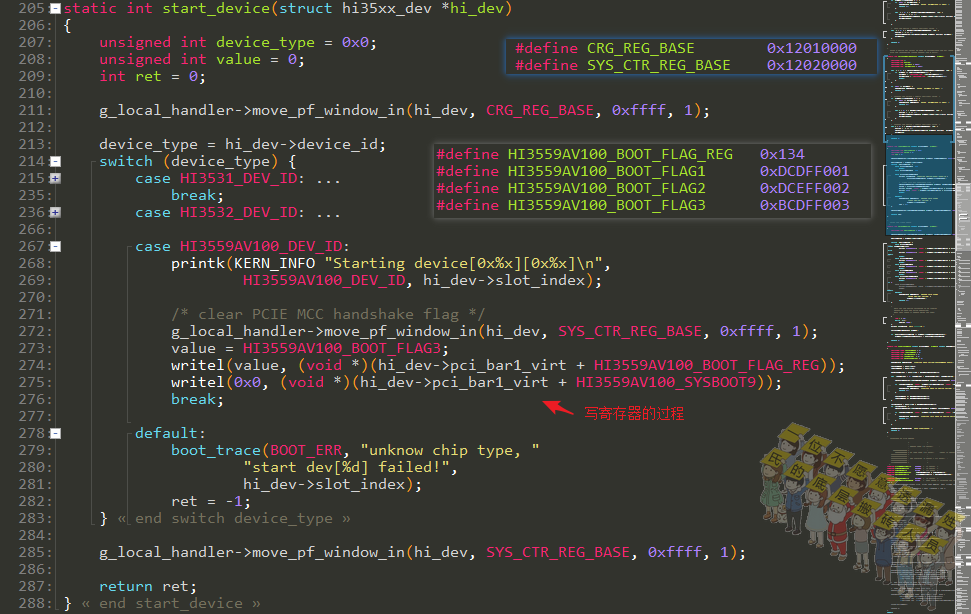Click HI3559AV100_BOOT_FLAG3 on line 273
Screen dimensions: 971x614
coord(342,348)
